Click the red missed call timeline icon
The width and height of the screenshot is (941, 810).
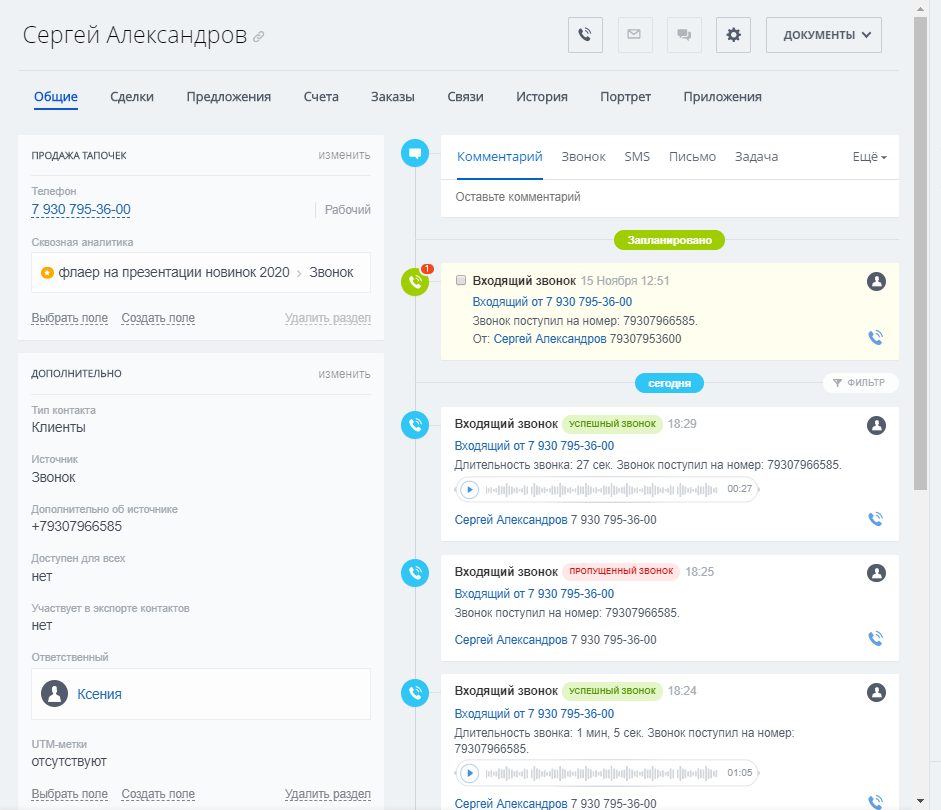414,573
